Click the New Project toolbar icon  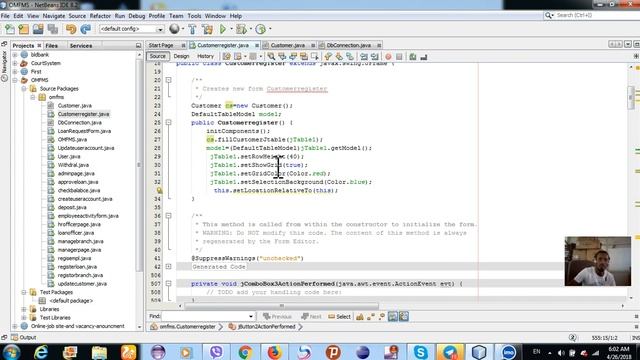[x=24, y=29]
